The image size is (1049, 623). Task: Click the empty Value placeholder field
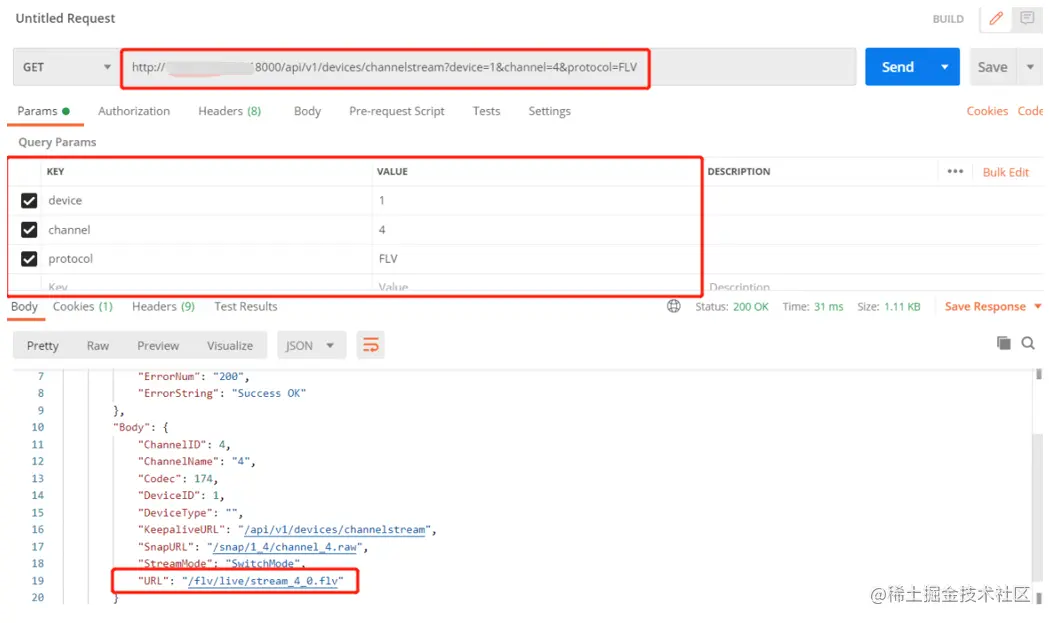click(x=536, y=286)
